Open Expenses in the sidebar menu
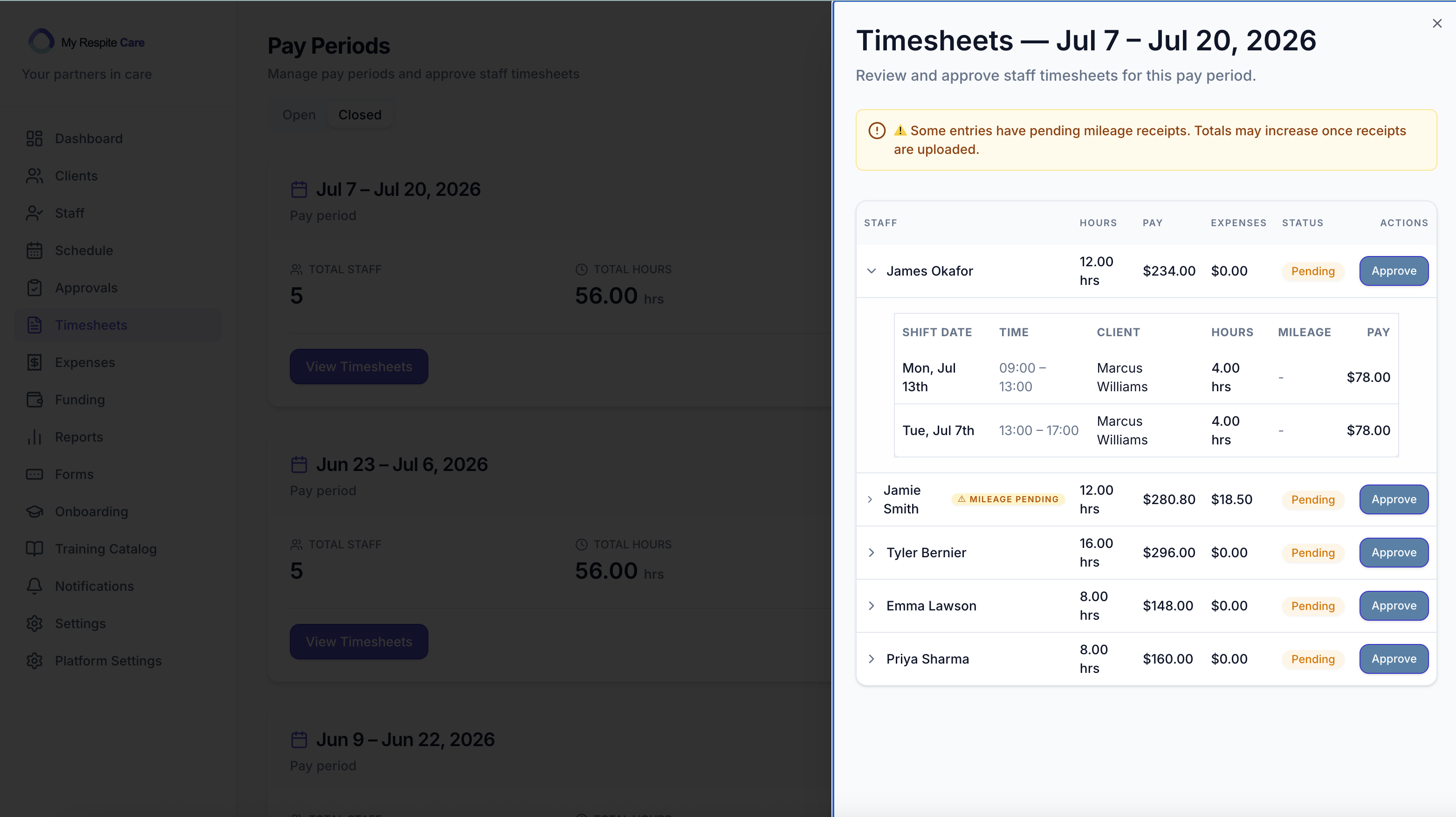 coord(119,362)
